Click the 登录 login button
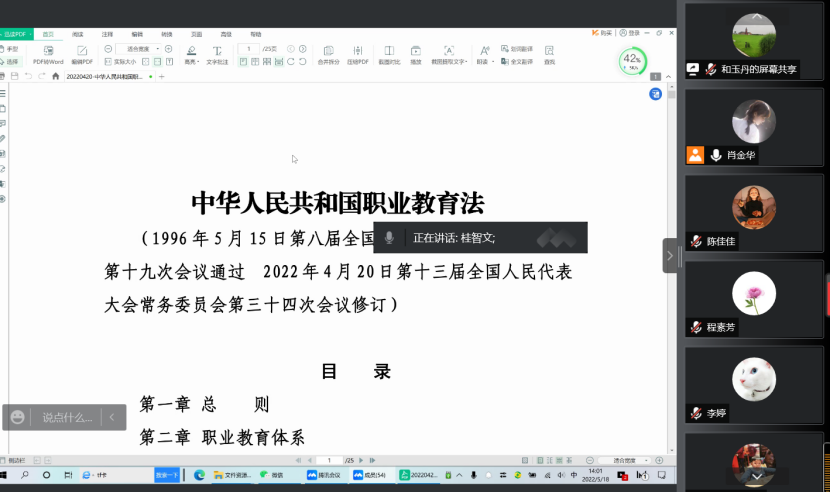The width and height of the screenshot is (830, 492). point(630,33)
